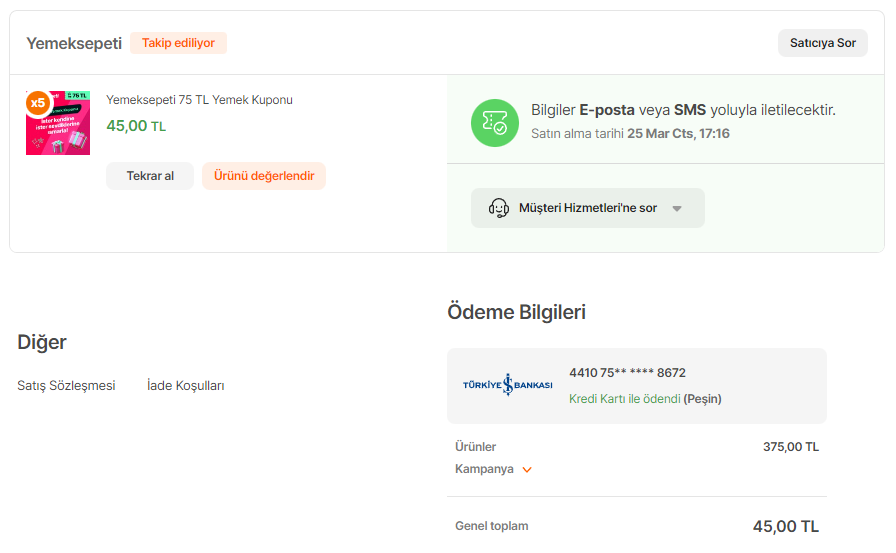Click the Genel toplam 45,00 TL amount
Viewport: 896px width, 553px height.
point(785,527)
